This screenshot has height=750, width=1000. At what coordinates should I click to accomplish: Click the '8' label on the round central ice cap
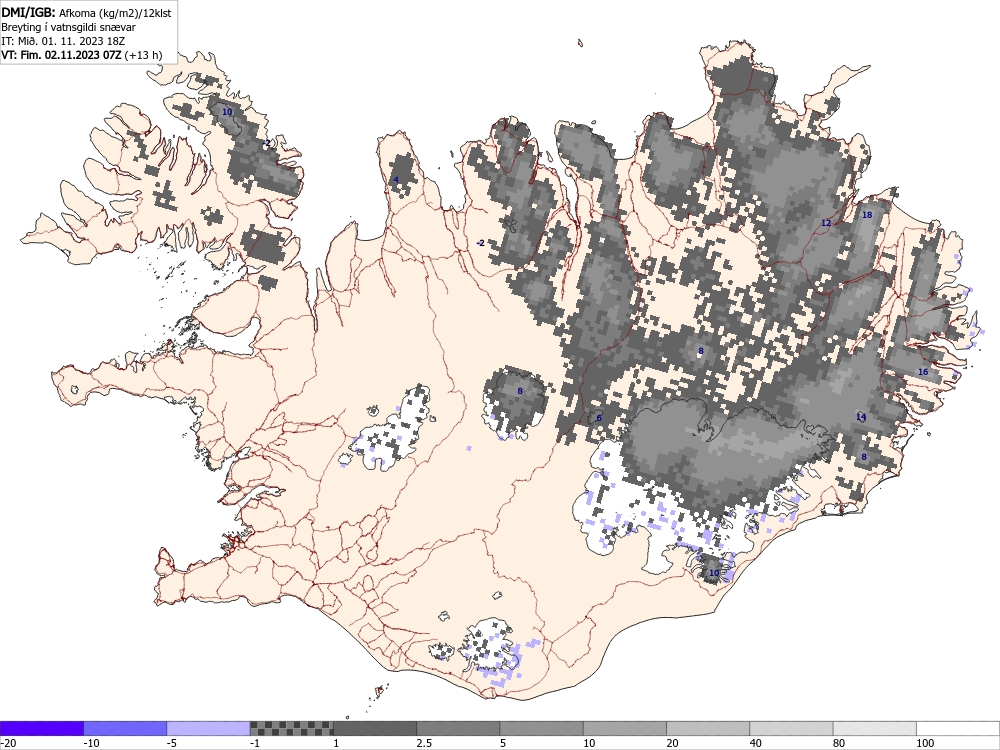tap(520, 391)
